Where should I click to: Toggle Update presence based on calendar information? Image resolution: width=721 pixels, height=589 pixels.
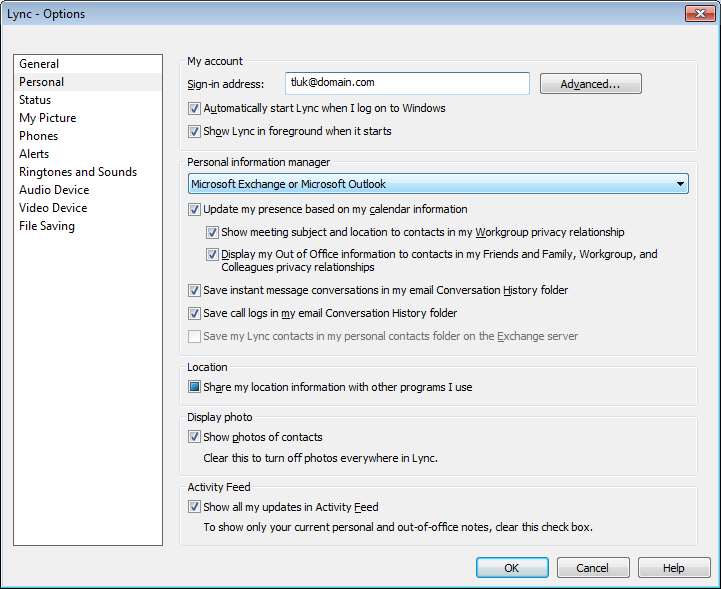tap(194, 210)
